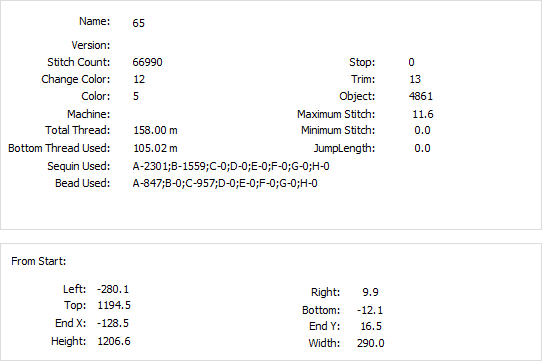
Task: Select the Maximum Stitch value 11.6
Action: 423,114
